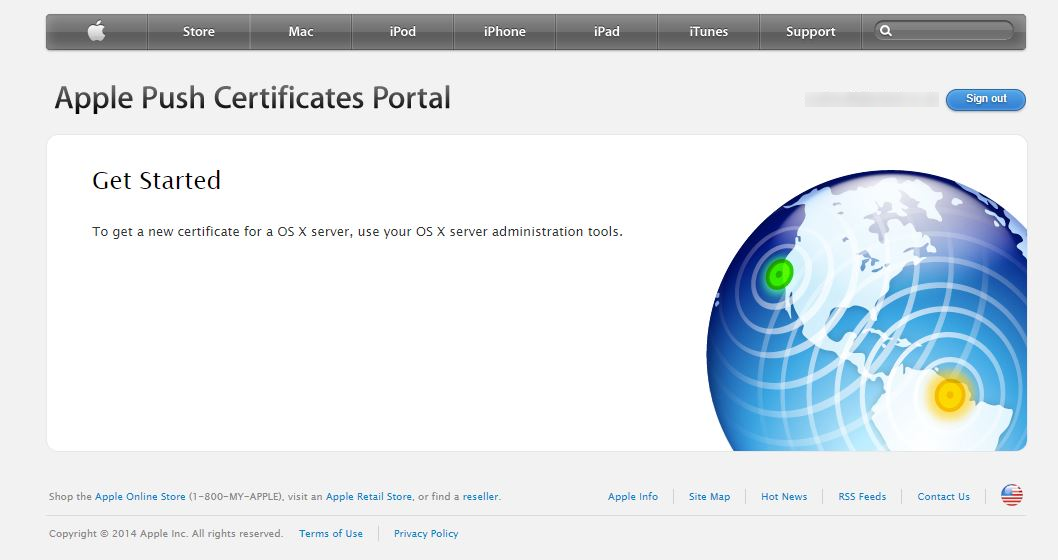The image size is (1058, 560).
Task: Open the Terms of Use link
Action: (331, 534)
